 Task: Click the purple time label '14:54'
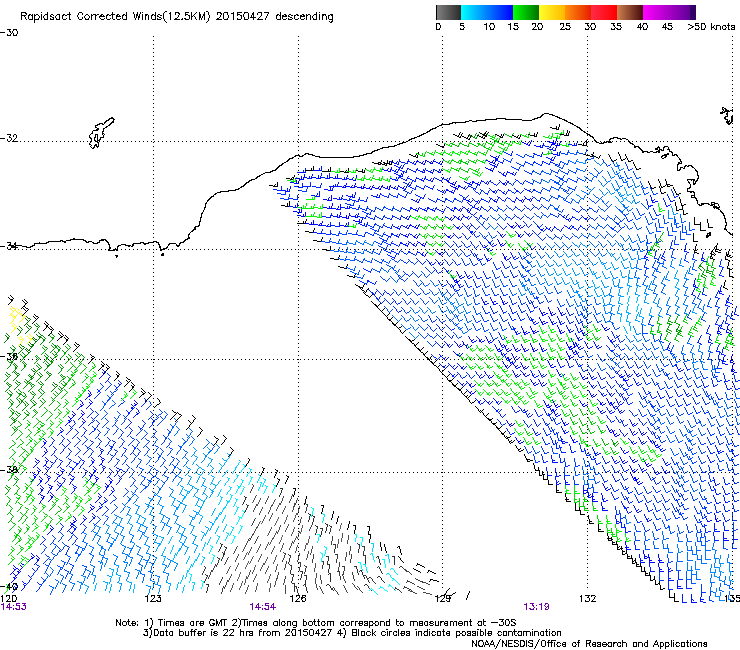(x=262, y=607)
